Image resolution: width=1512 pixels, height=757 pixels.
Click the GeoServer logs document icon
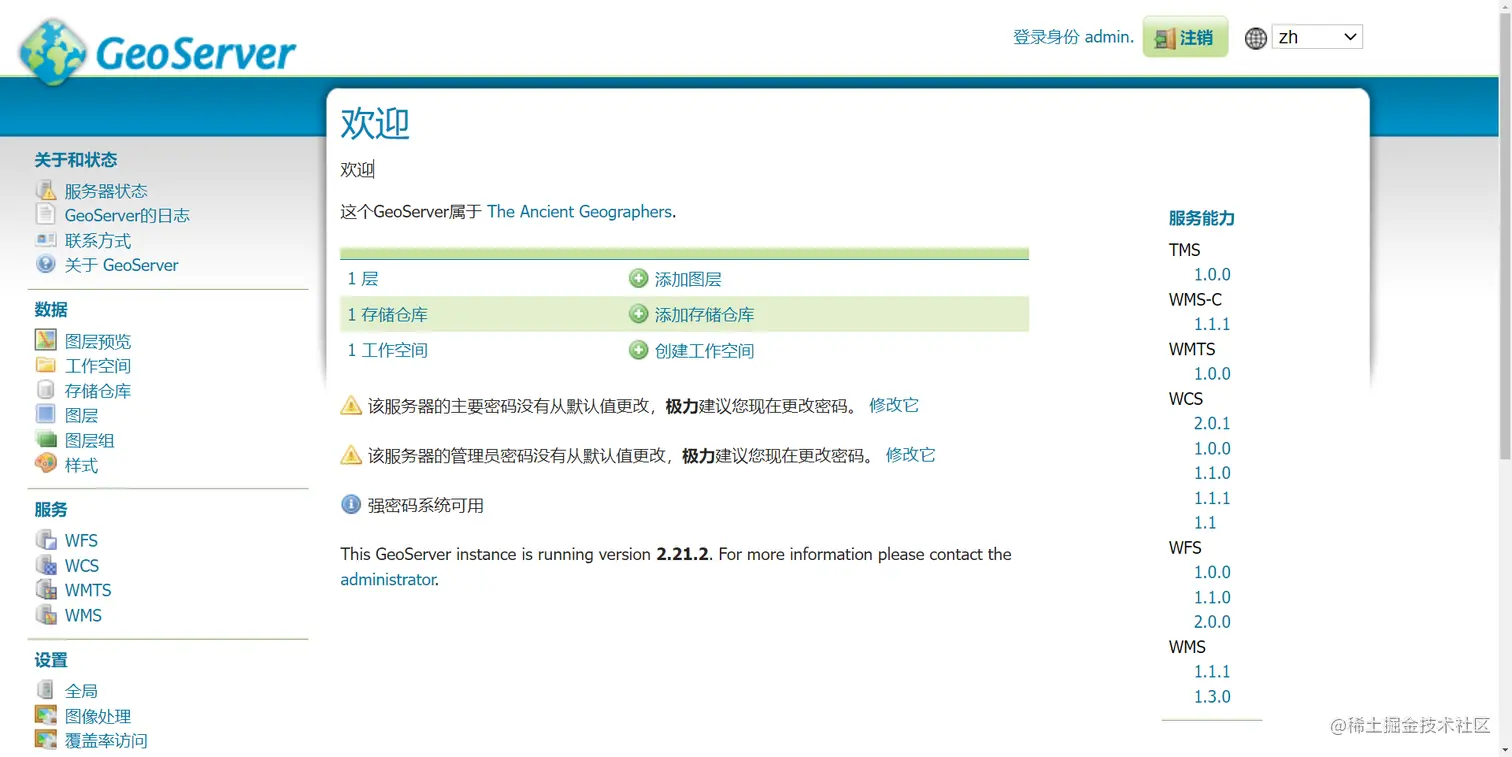pos(45,215)
